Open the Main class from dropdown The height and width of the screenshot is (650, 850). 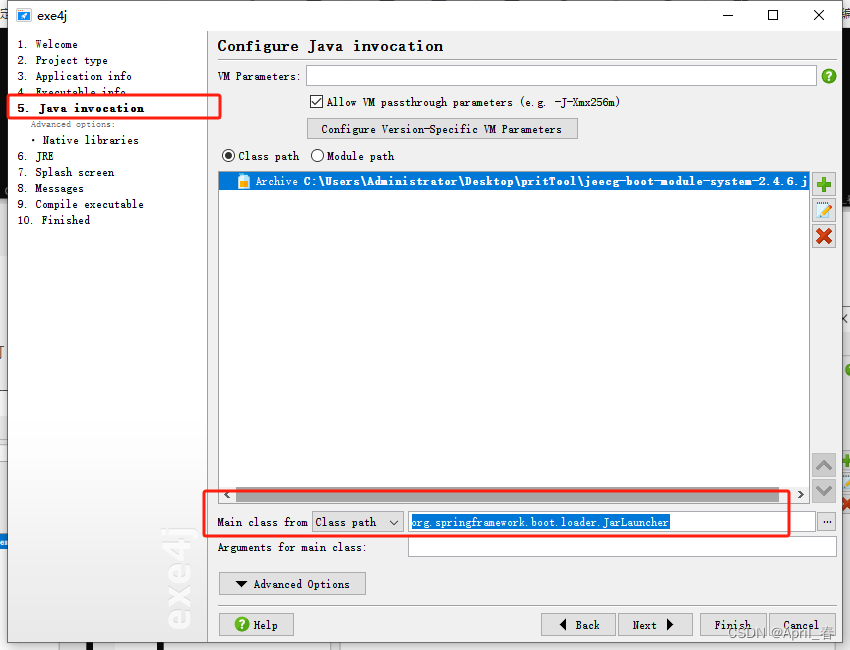click(x=358, y=522)
